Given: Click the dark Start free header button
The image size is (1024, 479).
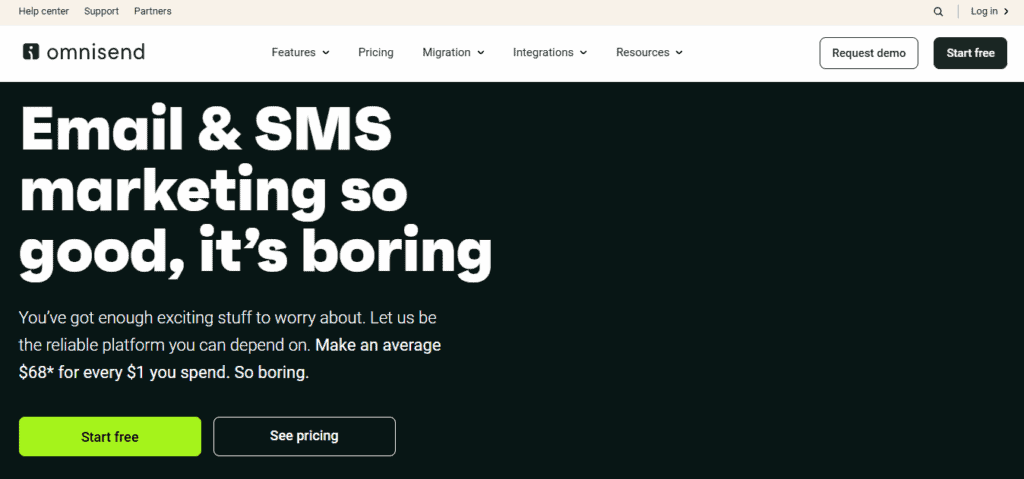Looking at the screenshot, I should point(970,53).
